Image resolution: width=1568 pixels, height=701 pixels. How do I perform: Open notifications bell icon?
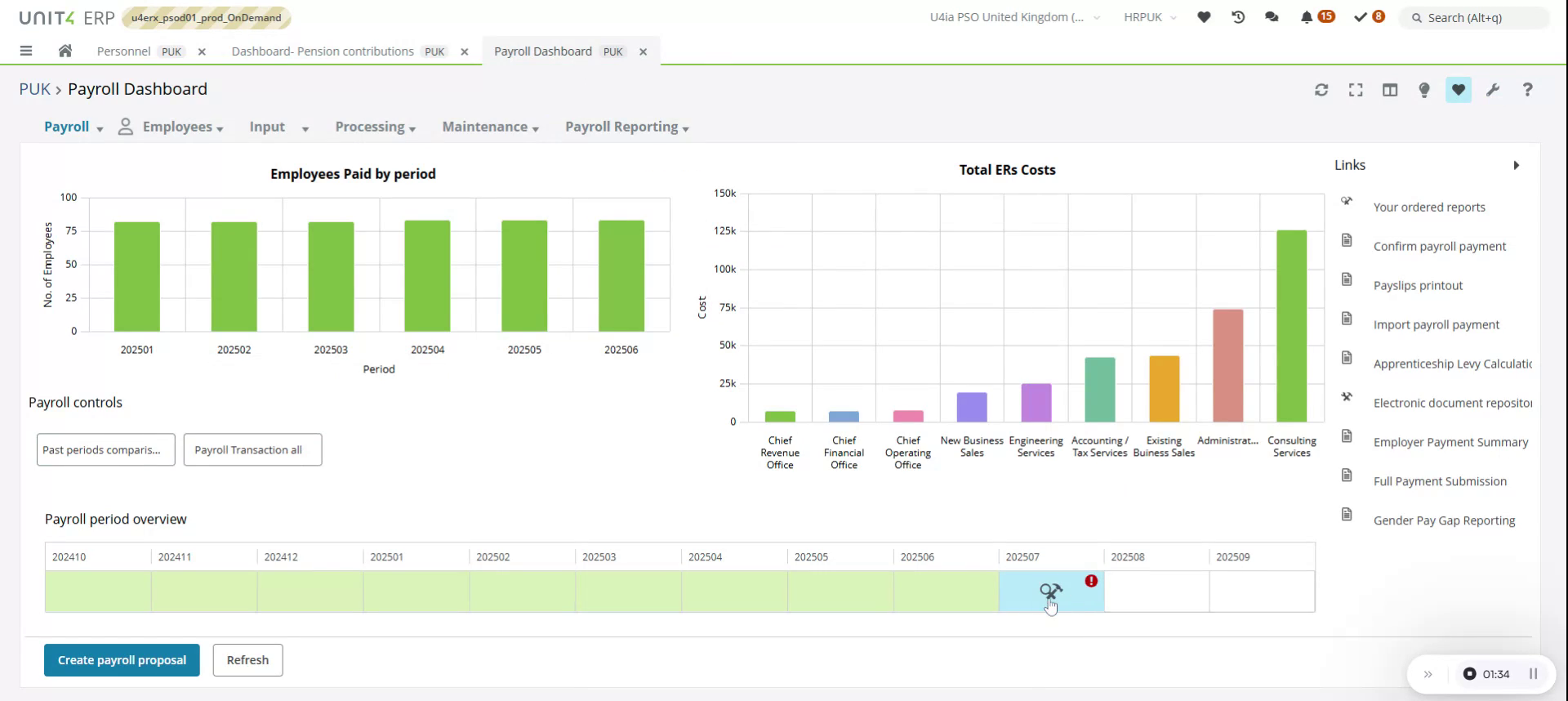(1307, 17)
